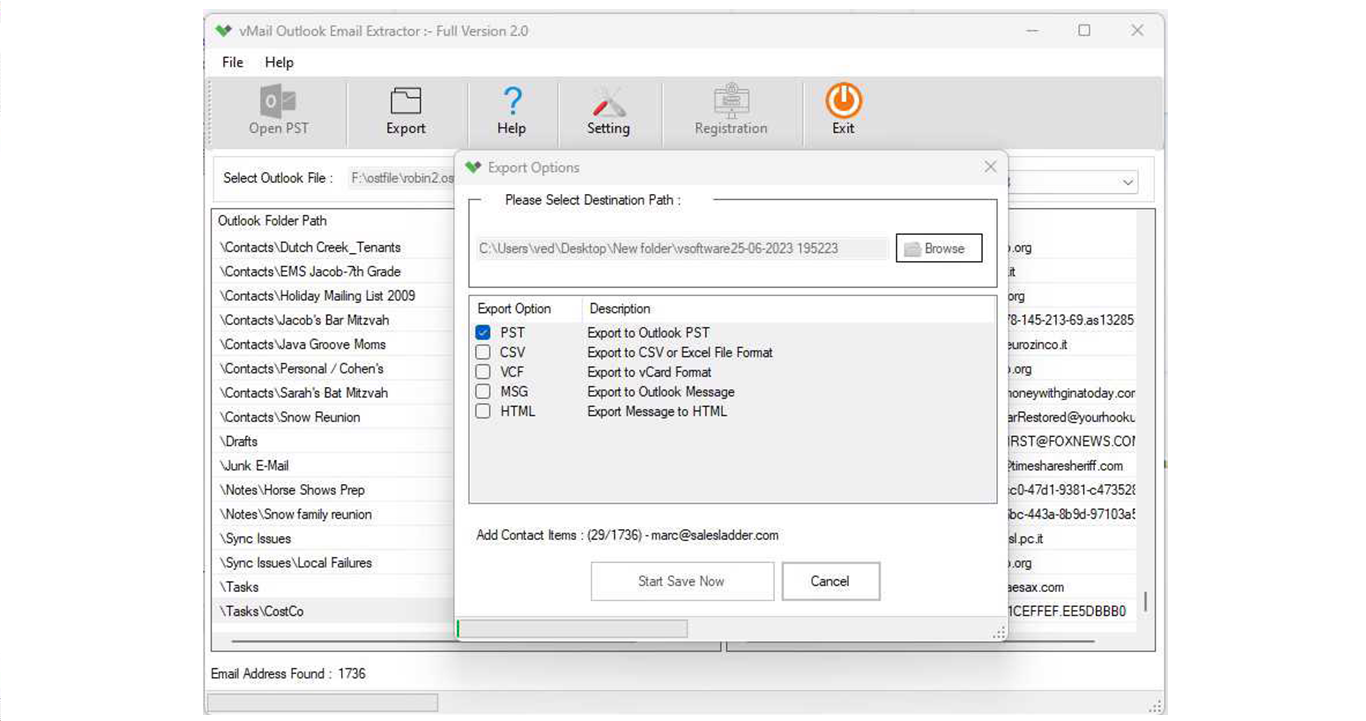Click the destination path field
Image resolution: width=1366 pixels, height=721 pixels.
click(682, 248)
